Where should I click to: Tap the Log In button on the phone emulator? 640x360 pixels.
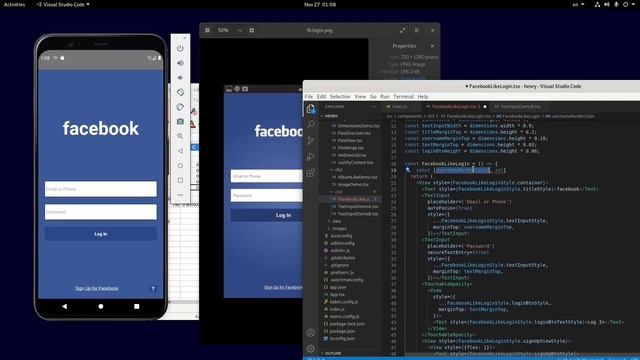coord(100,234)
